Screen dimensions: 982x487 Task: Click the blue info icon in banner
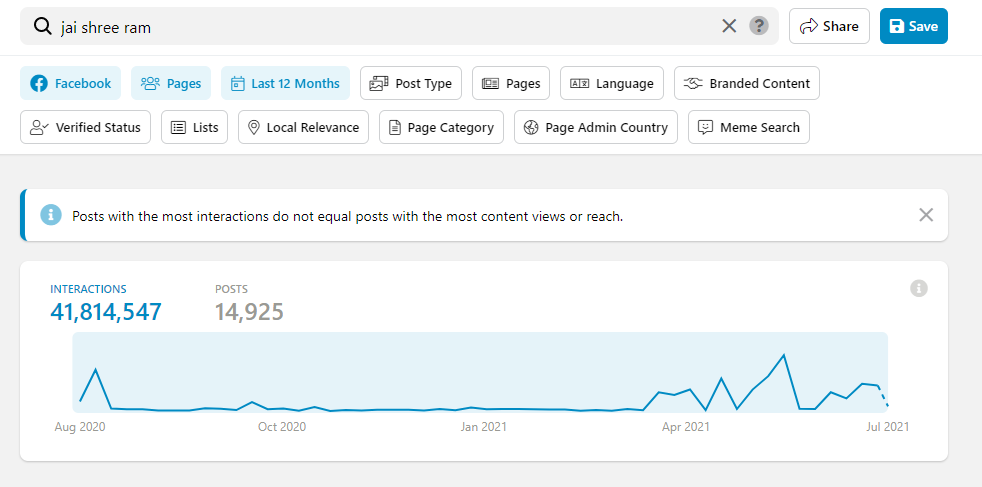coord(50,215)
